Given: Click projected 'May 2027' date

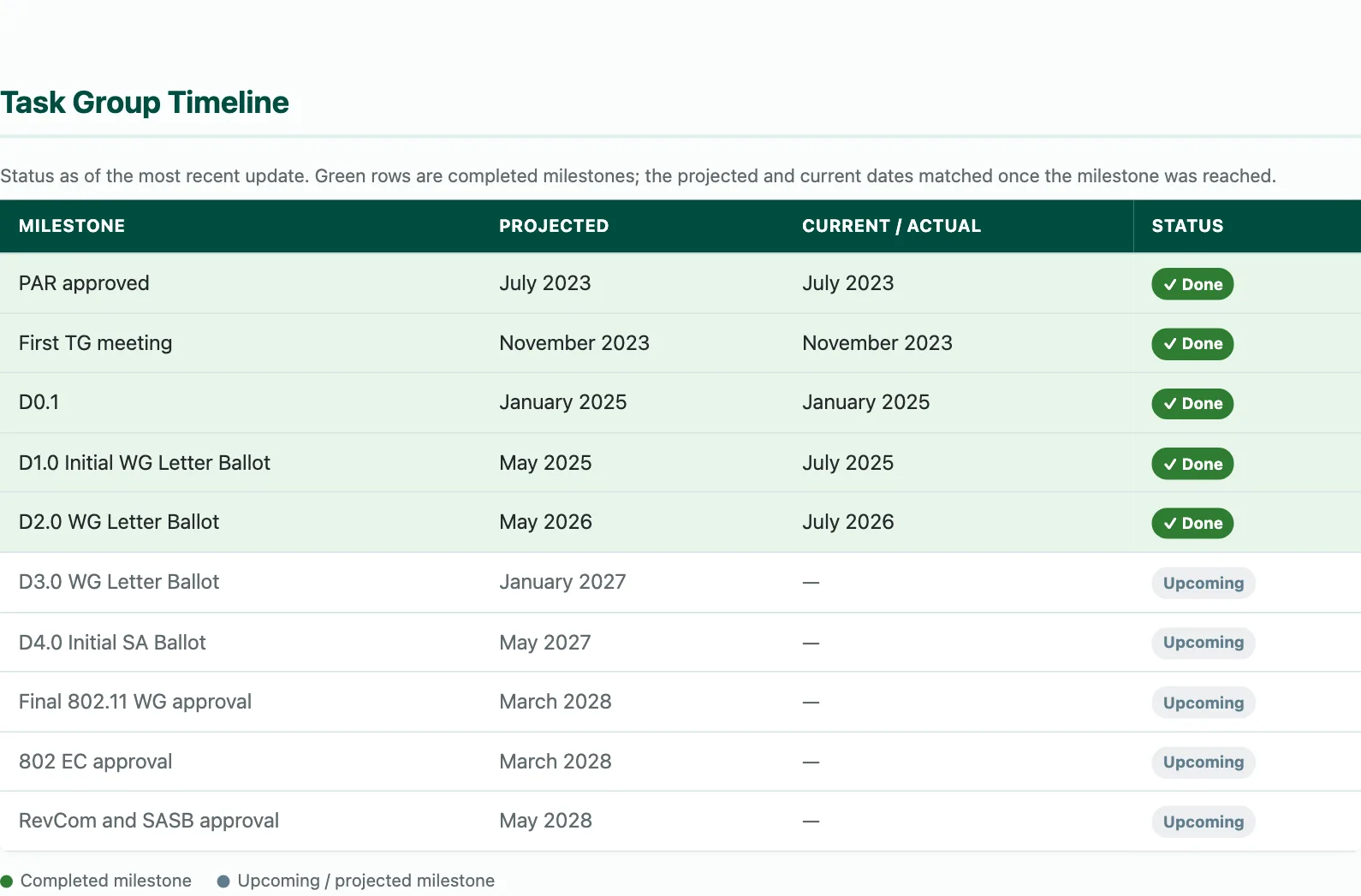Looking at the screenshot, I should (x=545, y=643).
